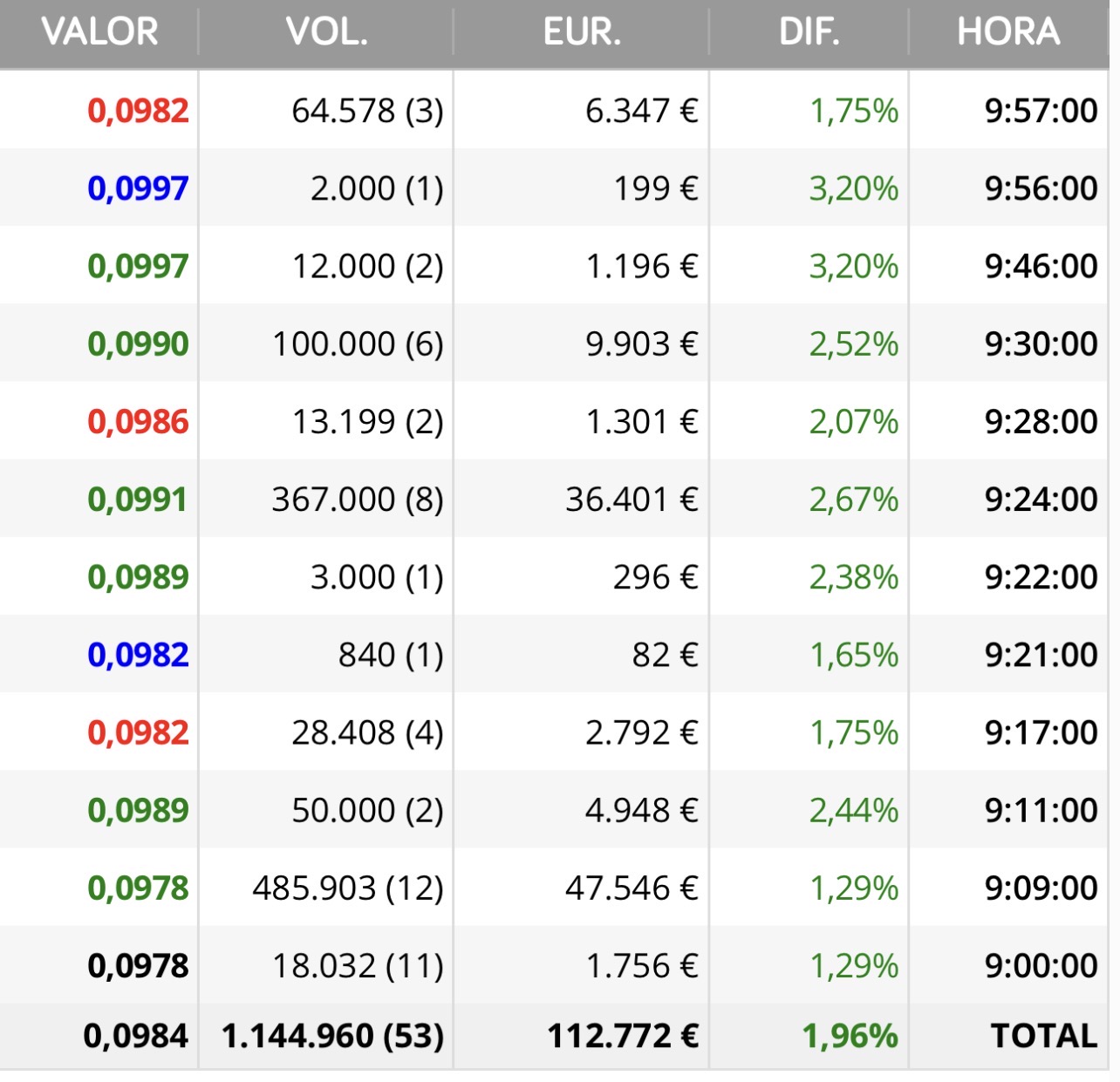Select the 2,44% difference cell

point(853,810)
